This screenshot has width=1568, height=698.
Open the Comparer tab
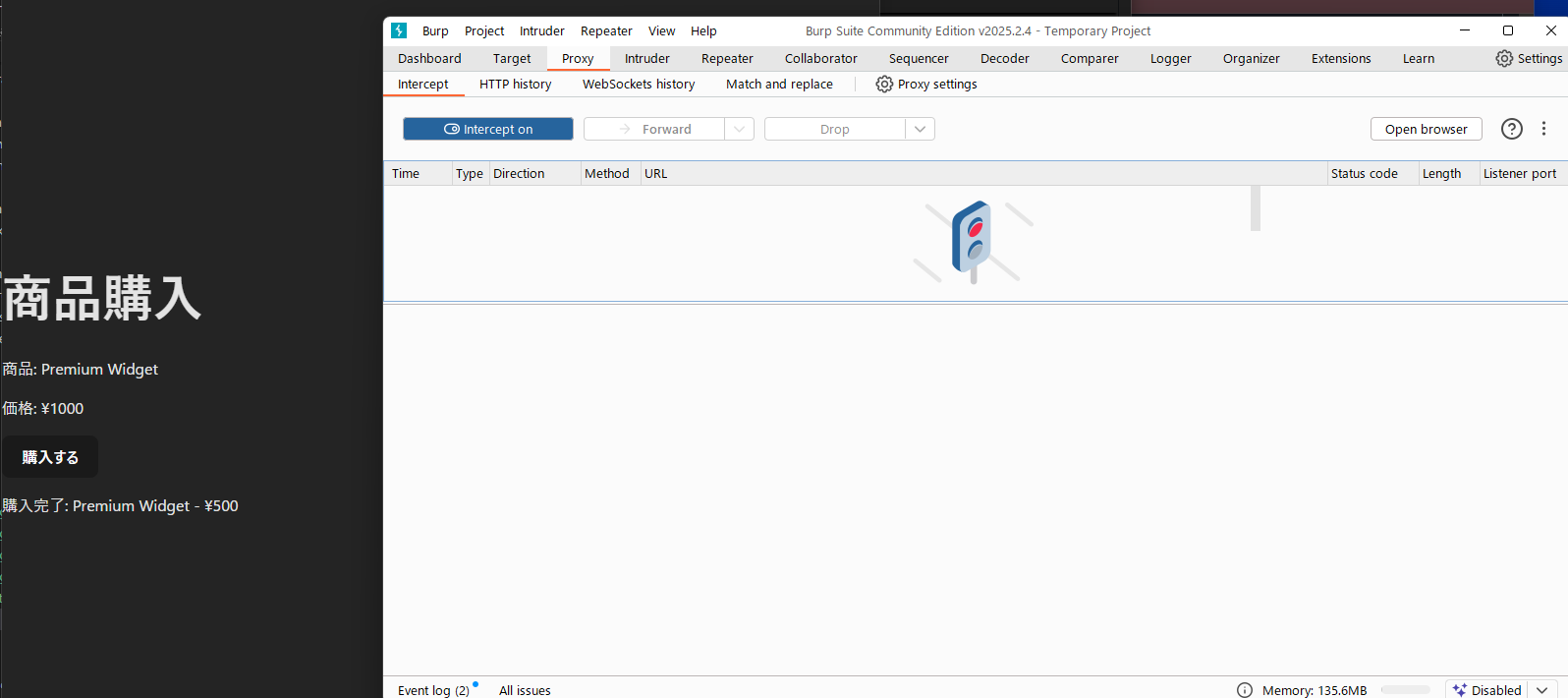click(1090, 58)
